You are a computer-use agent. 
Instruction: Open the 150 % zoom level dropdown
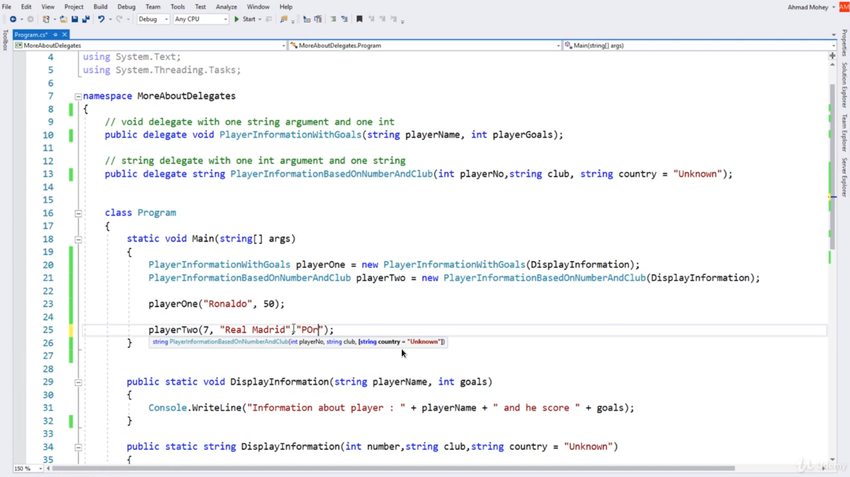pyautogui.click(x=28, y=468)
